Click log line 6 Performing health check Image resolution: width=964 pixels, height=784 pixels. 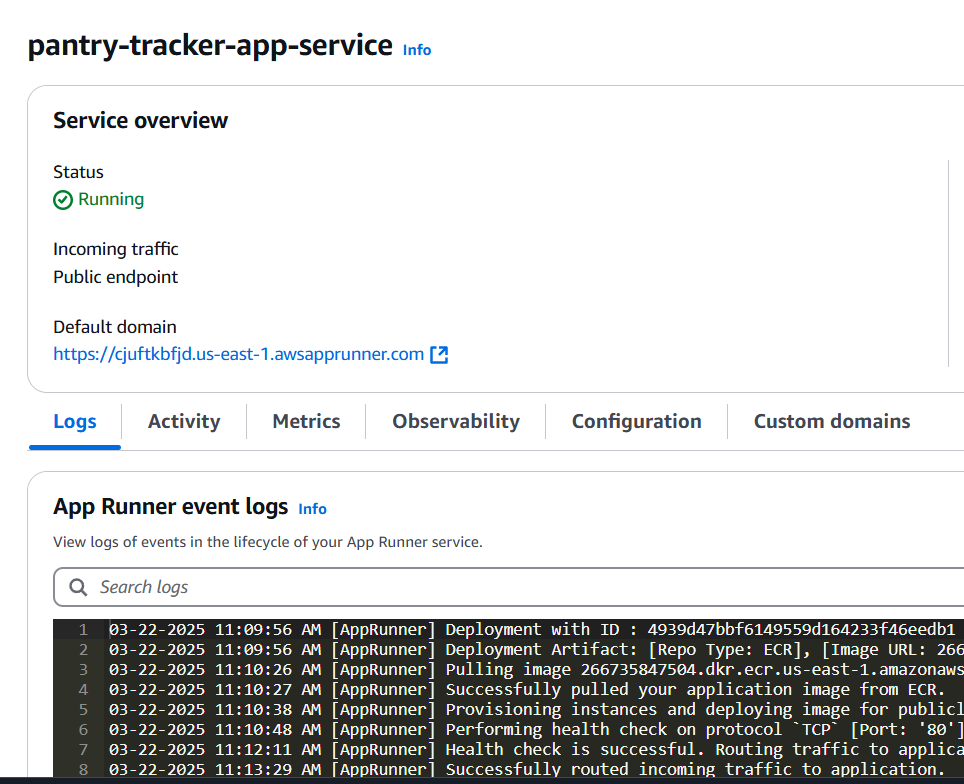(536, 730)
